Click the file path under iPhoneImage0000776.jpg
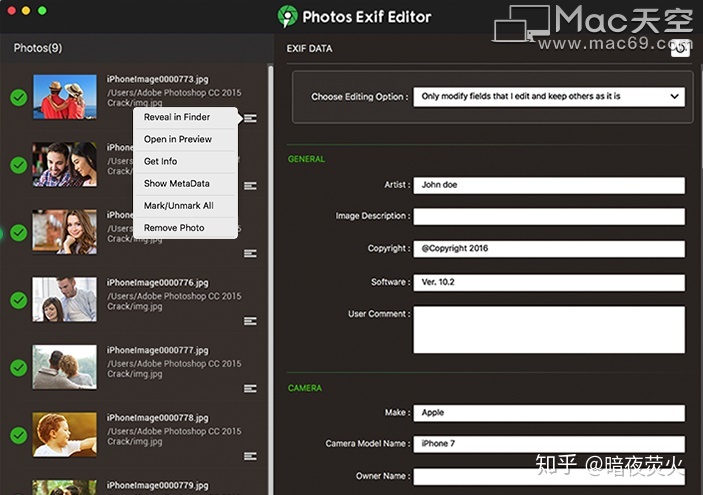Screen dimensions: 703x495 coord(174,301)
